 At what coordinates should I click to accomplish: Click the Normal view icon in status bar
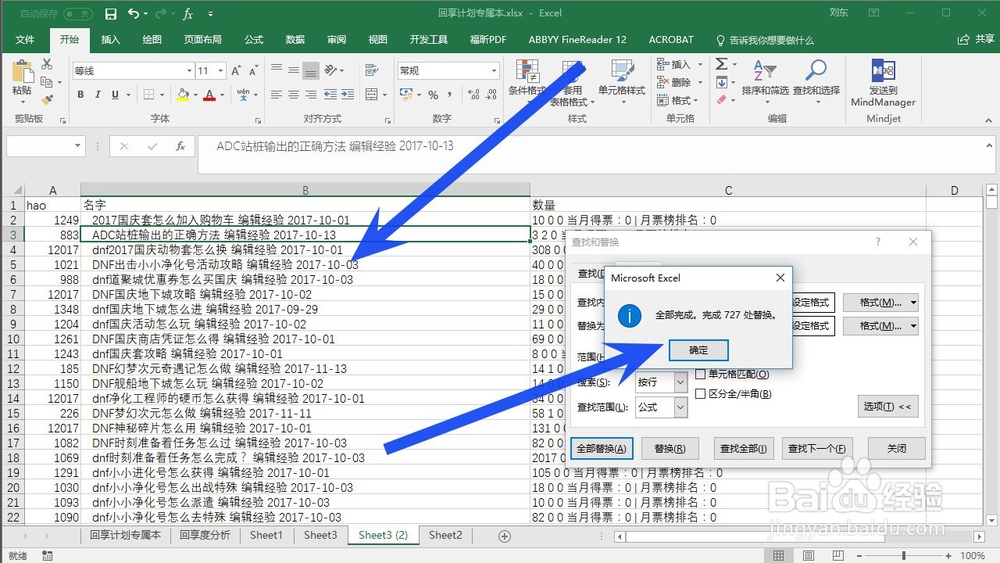click(x=779, y=555)
